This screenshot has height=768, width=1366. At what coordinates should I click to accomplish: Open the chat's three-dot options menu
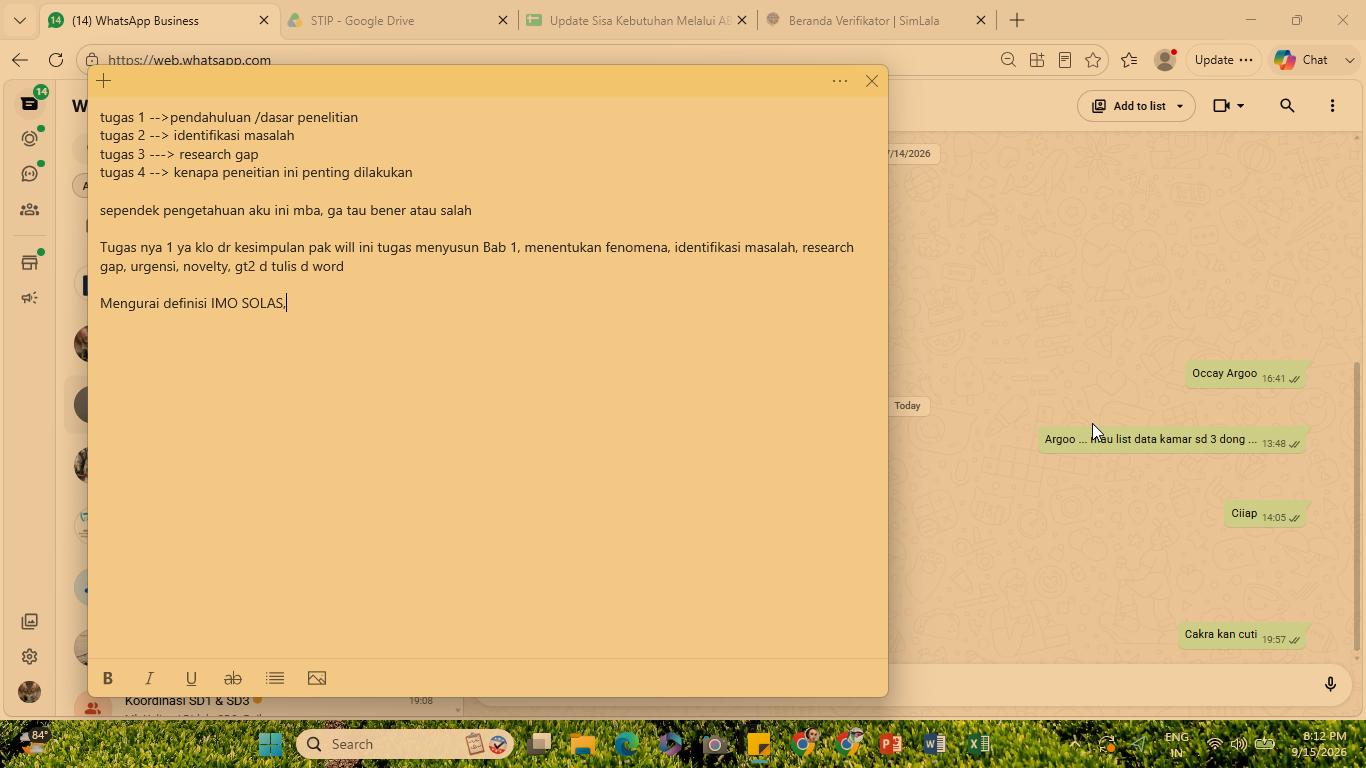tap(1332, 105)
